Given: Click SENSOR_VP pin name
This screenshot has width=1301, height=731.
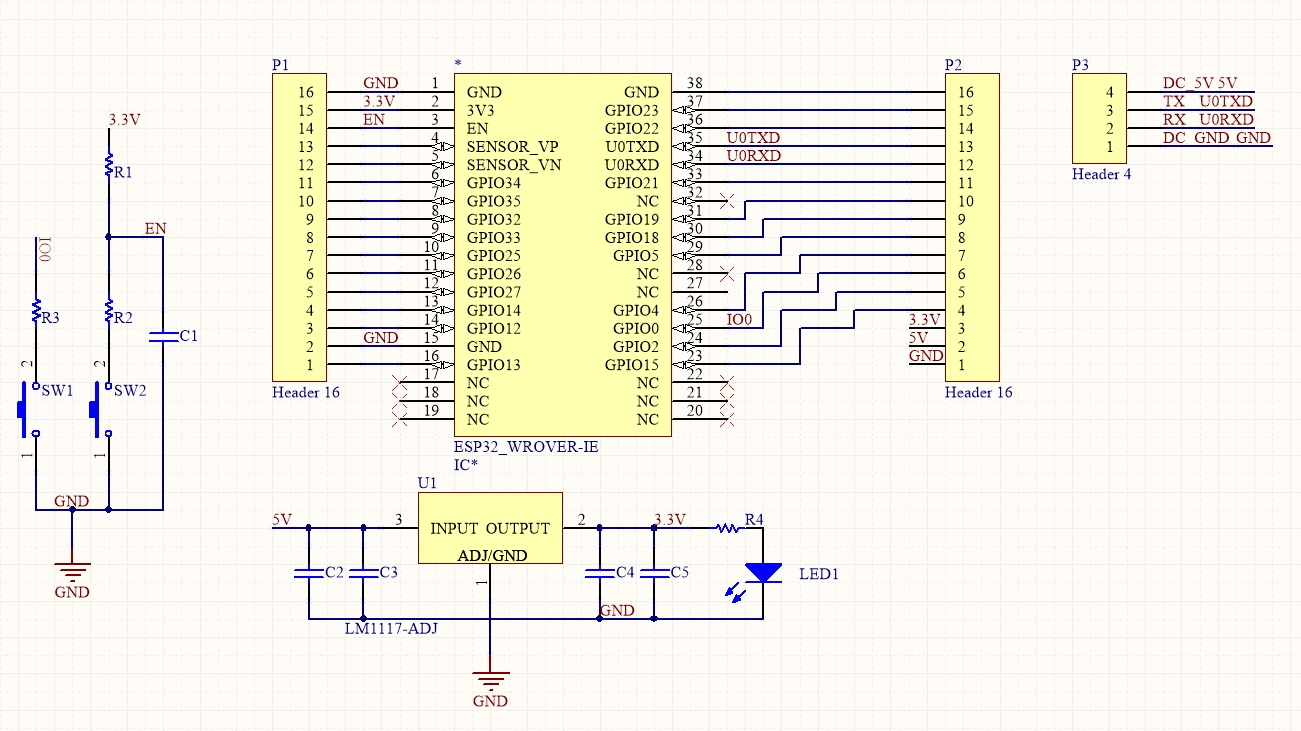Looking at the screenshot, I should pyautogui.click(x=513, y=146).
